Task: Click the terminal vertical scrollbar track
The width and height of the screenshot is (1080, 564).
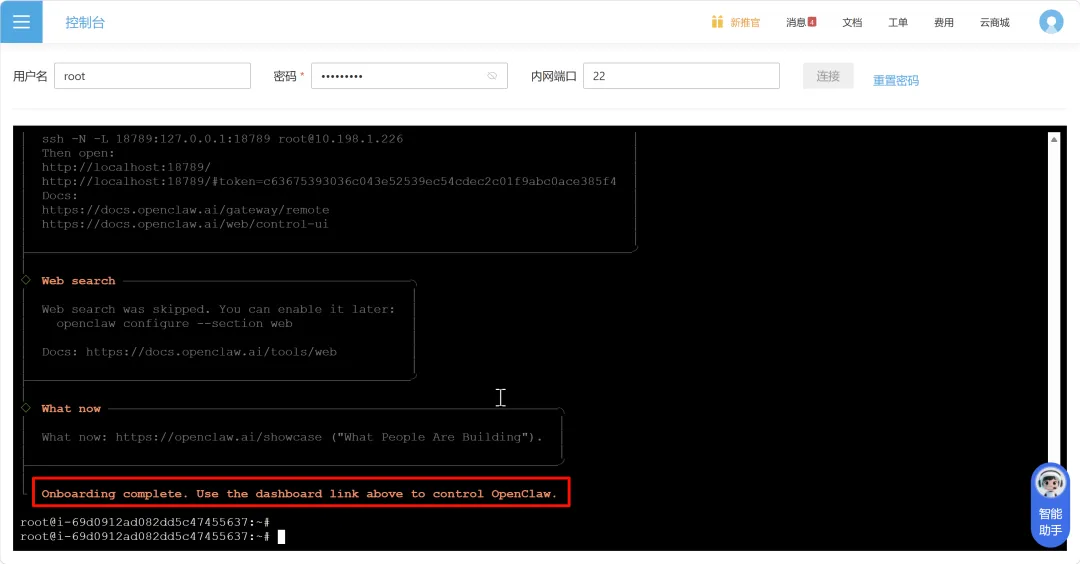Action: pyautogui.click(x=1054, y=303)
